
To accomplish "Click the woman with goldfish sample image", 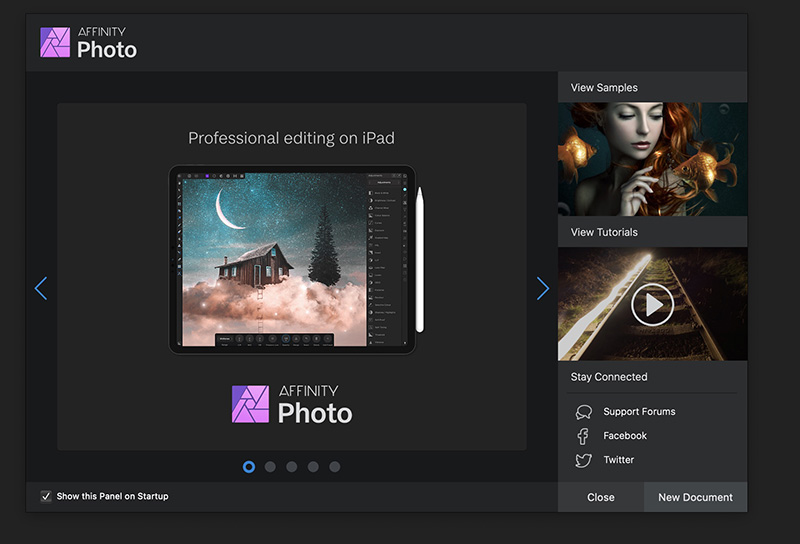I will pyautogui.click(x=653, y=159).
